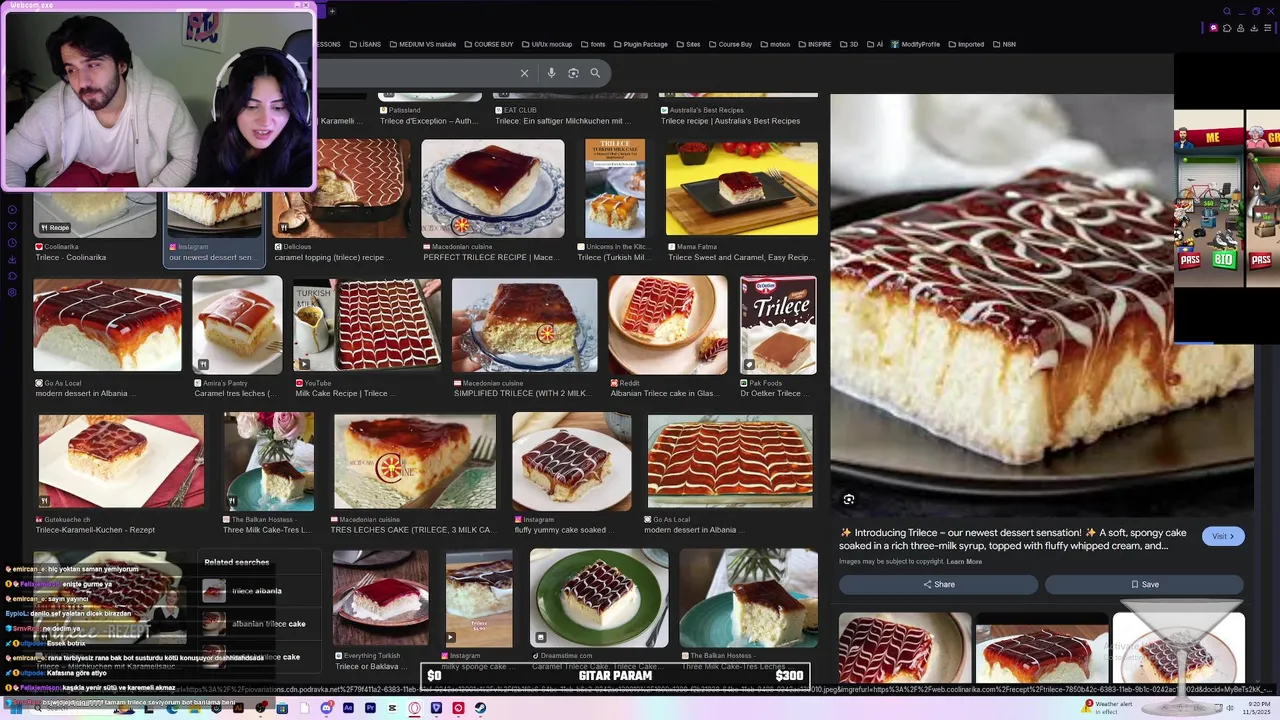Open the Gutekueche.ch Trilece-Karamell-Kuchen image

click(x=121, y=461)
